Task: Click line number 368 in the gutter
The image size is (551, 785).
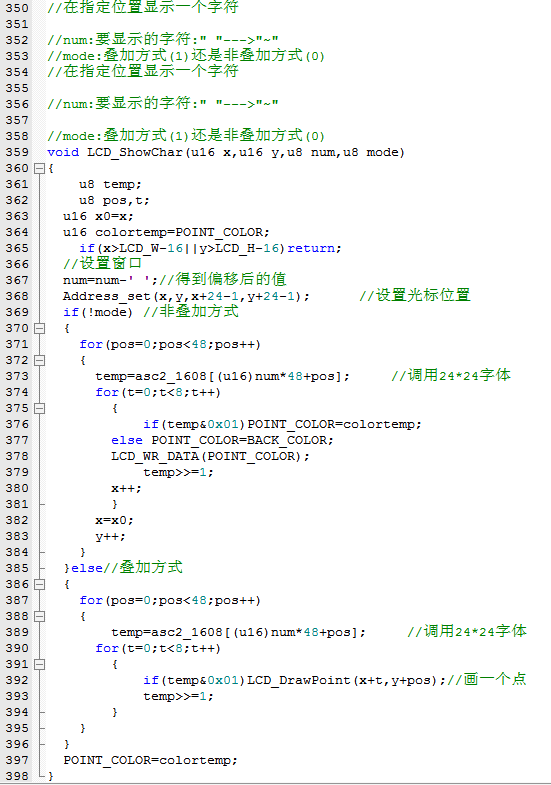Action: [17, 296]
